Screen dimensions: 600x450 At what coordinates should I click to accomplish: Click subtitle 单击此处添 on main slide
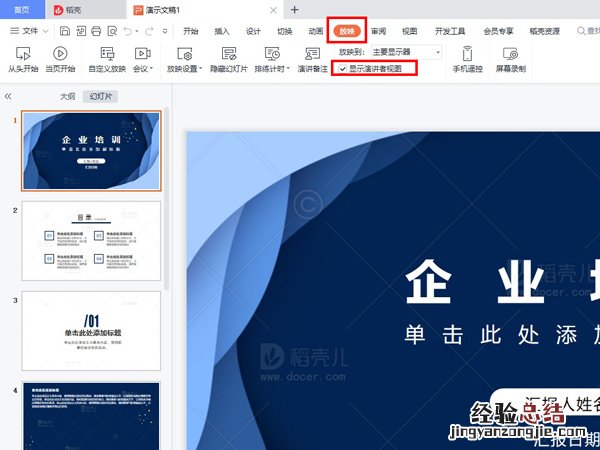point(491,334)
